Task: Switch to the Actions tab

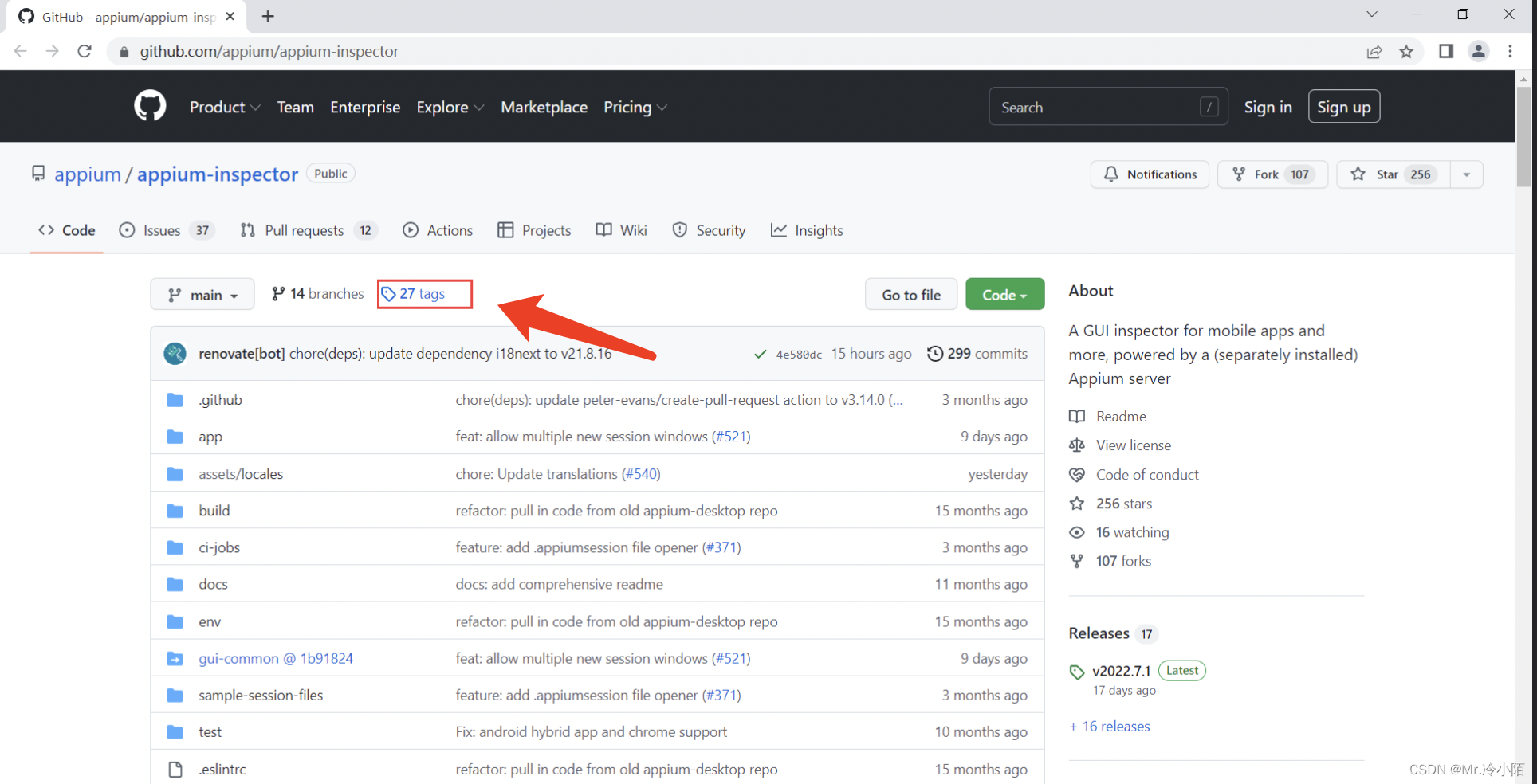Action: tap(438, 230)
